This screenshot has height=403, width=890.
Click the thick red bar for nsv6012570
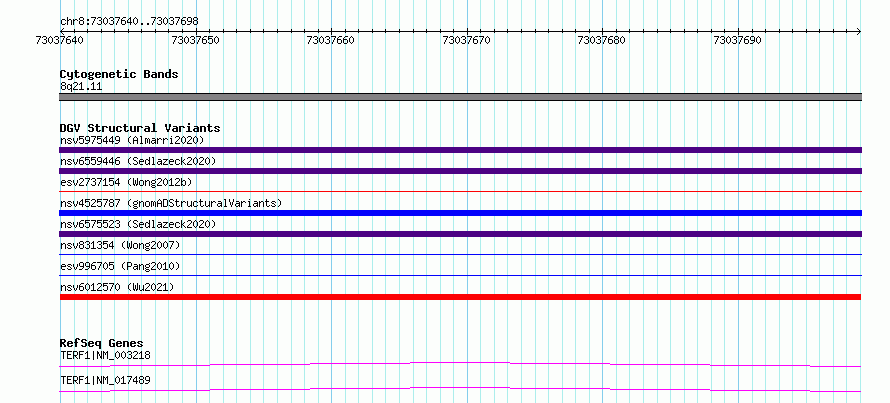click(x=460, y=297)
